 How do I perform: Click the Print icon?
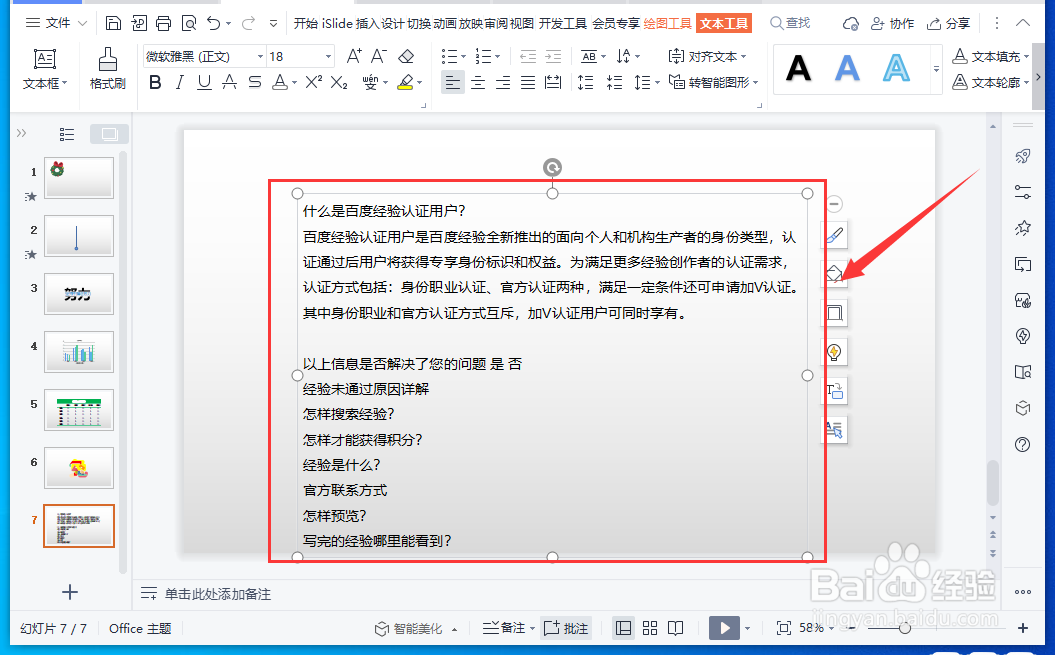(163, 24)
